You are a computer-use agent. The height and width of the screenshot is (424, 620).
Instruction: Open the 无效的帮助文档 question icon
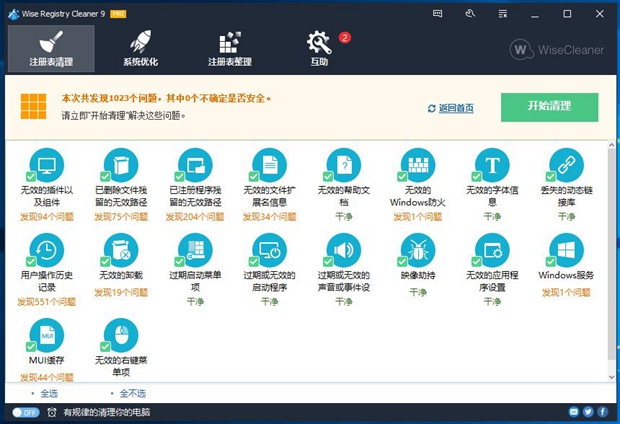(x=344, y=165)
